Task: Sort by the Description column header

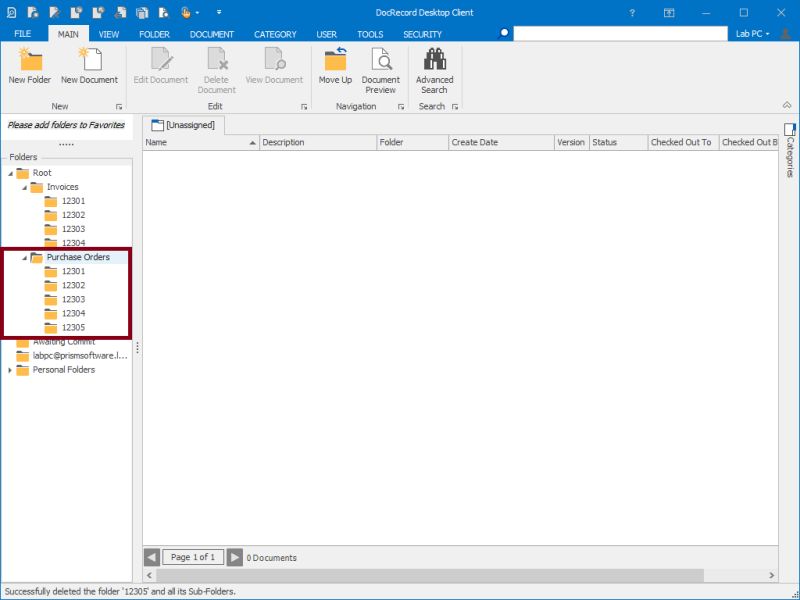Action: click(318, 142)
